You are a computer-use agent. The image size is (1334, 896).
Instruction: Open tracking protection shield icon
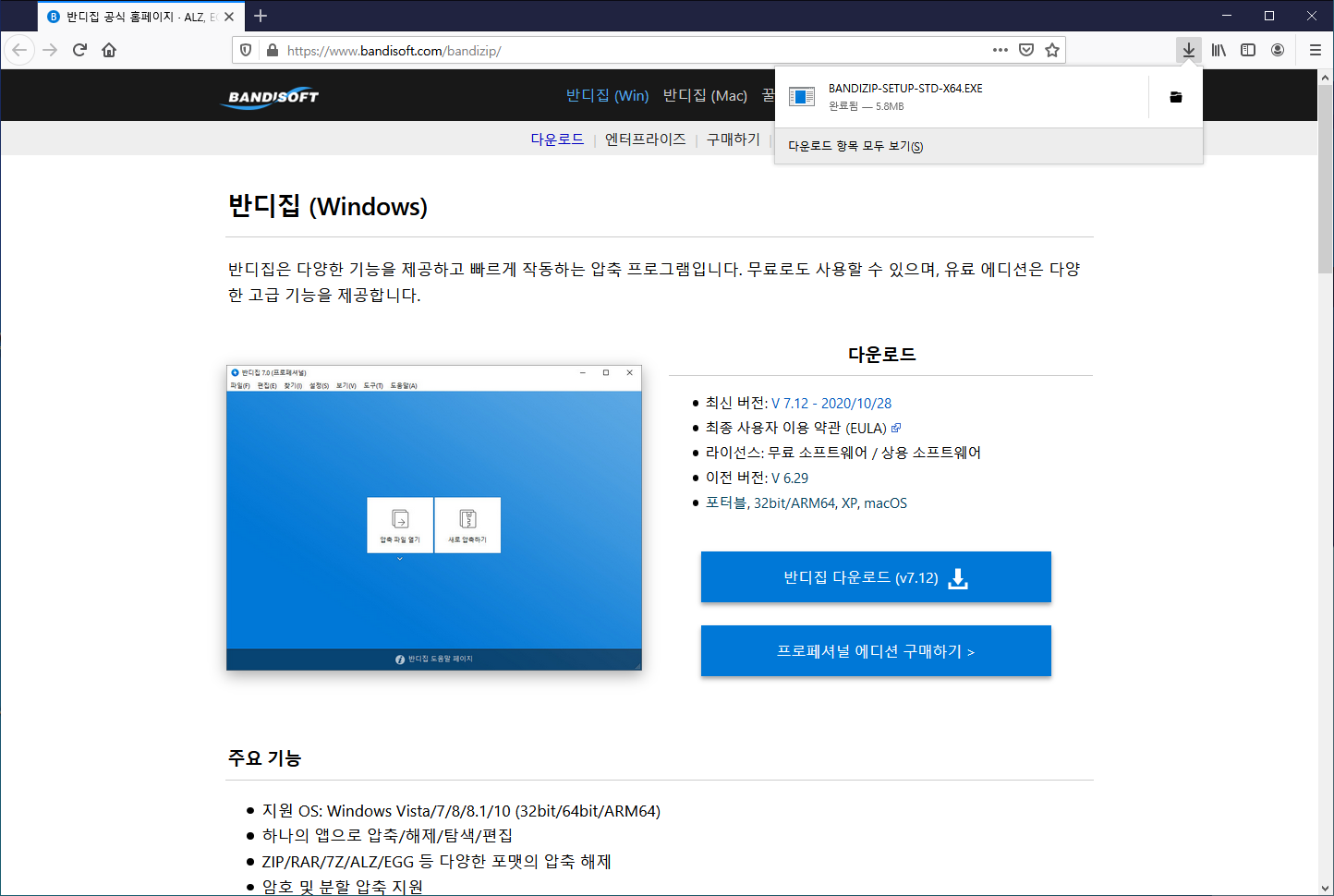[x=246, y=50]
